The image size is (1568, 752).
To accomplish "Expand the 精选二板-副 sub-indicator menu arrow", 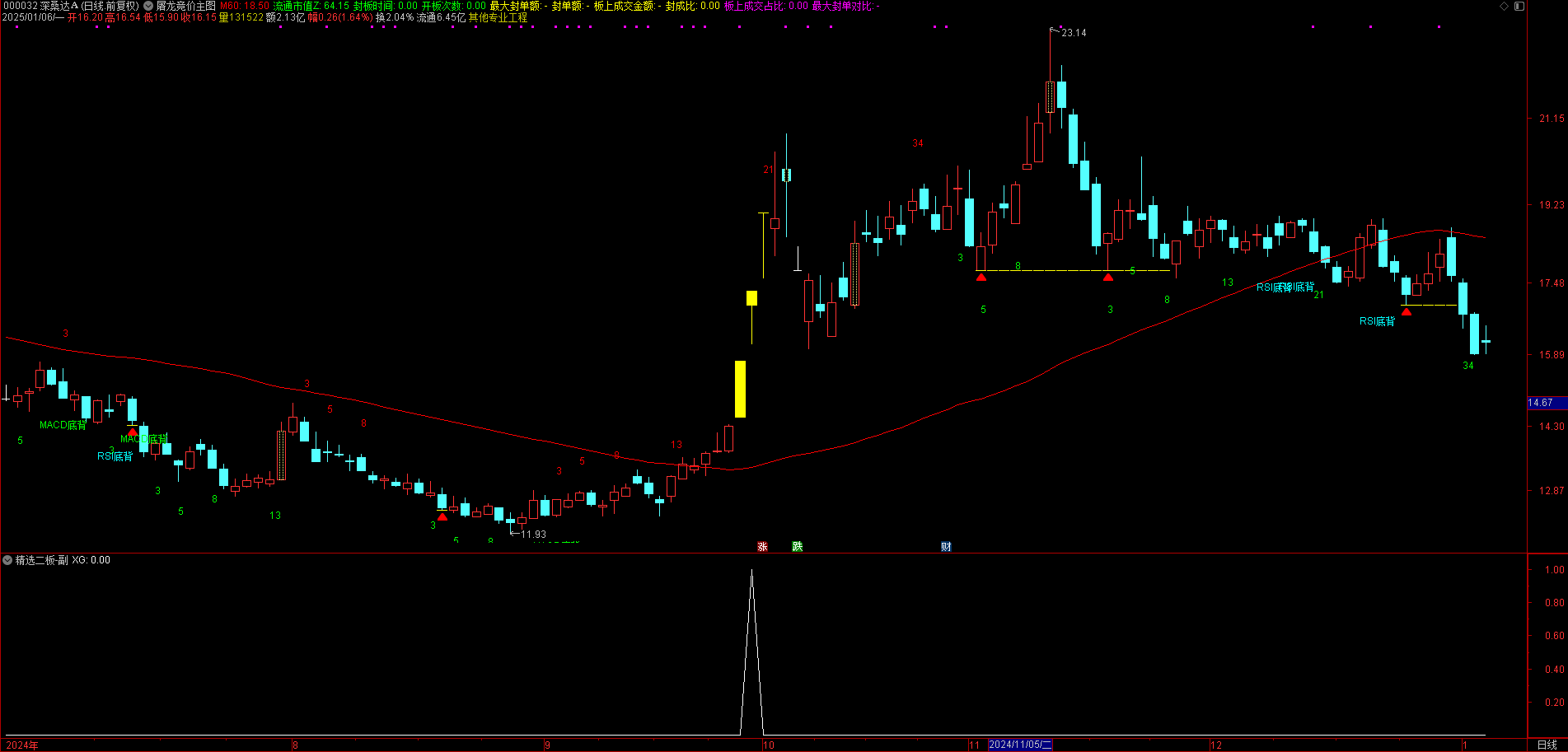I will pos(7,560).
